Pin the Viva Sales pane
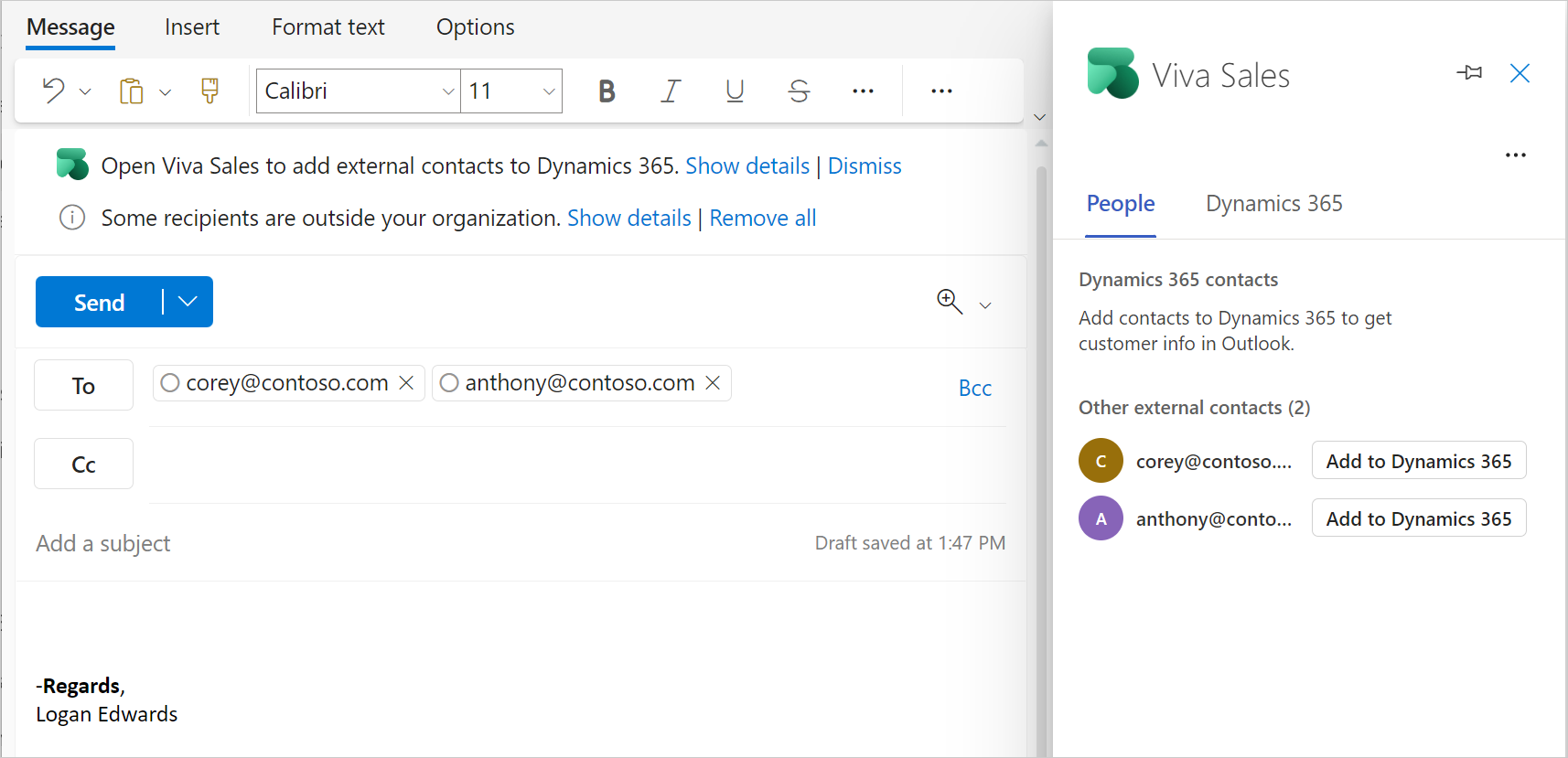1568x758 pixels. tap(1469, 73)
